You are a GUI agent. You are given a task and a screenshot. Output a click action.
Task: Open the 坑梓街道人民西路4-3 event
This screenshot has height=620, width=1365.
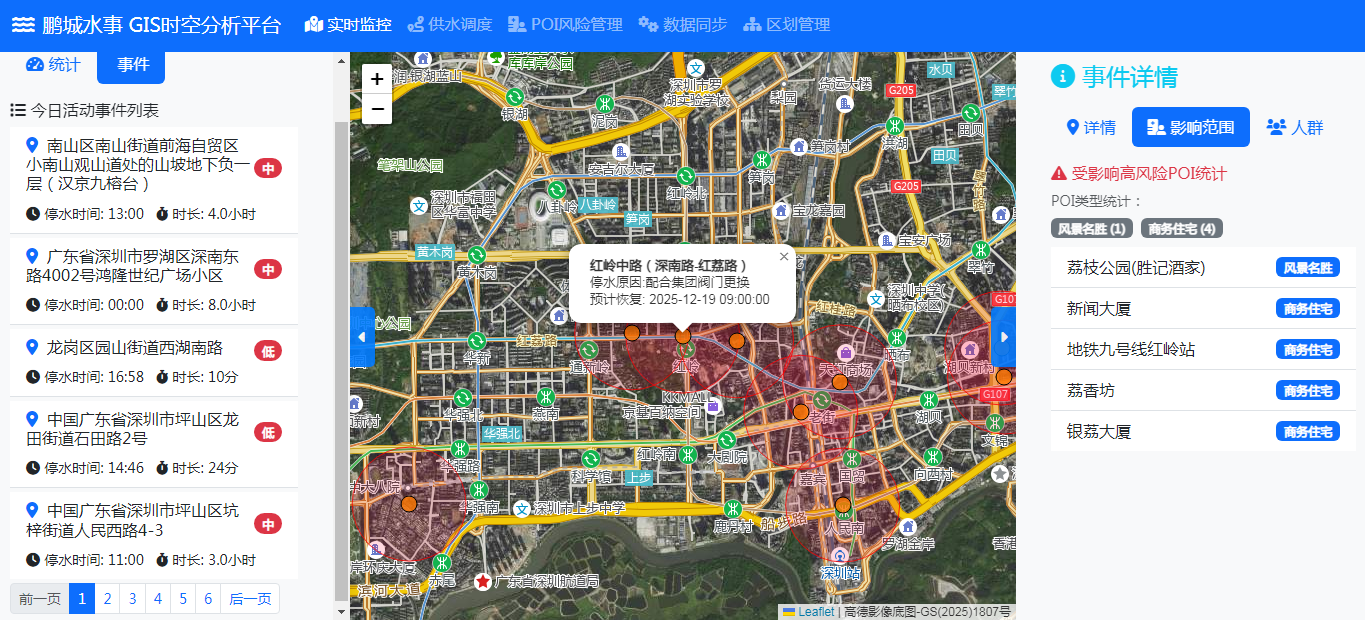coord(154,534)
